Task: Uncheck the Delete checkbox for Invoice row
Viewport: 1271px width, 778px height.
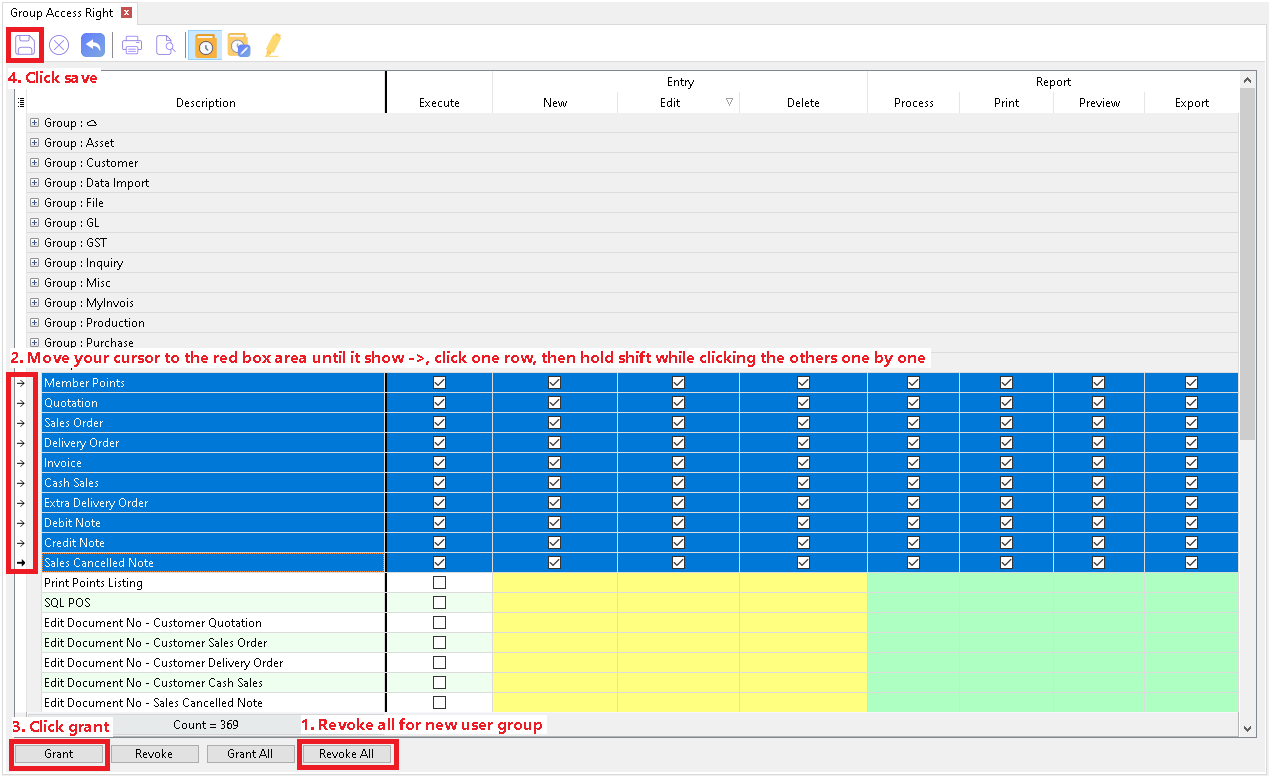Action: (803, 462)
